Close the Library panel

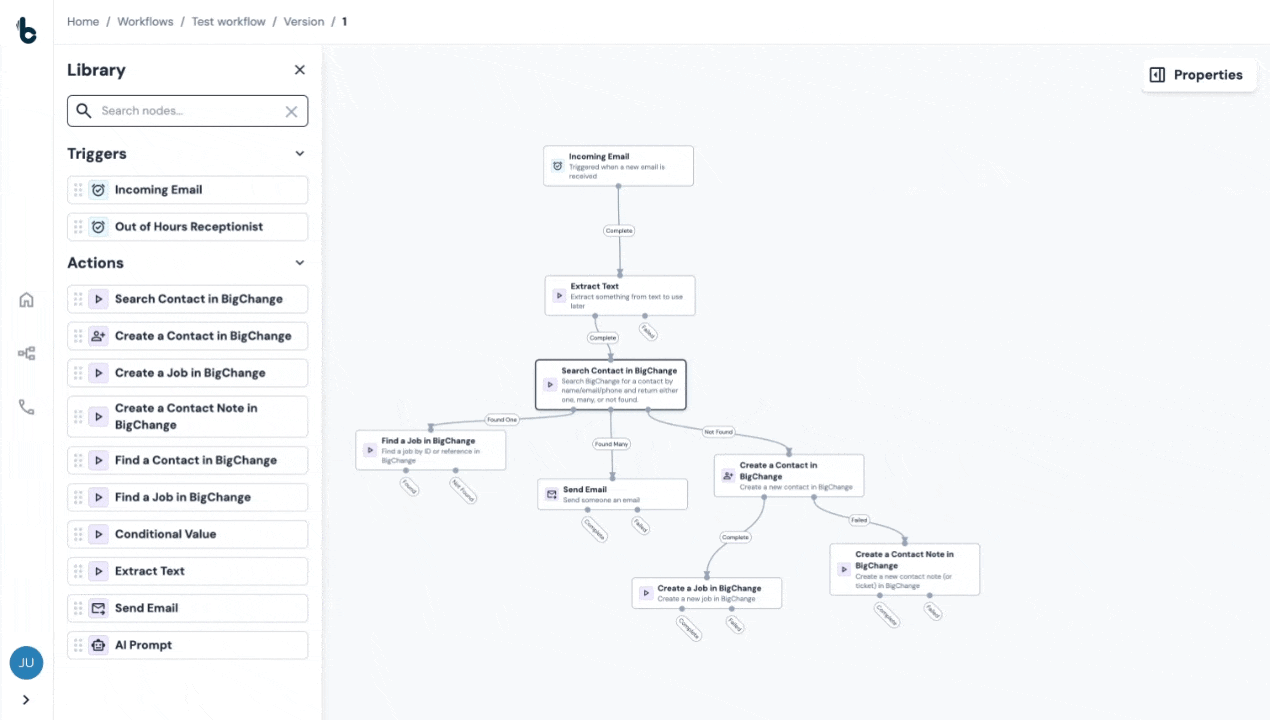pos(299,70)
